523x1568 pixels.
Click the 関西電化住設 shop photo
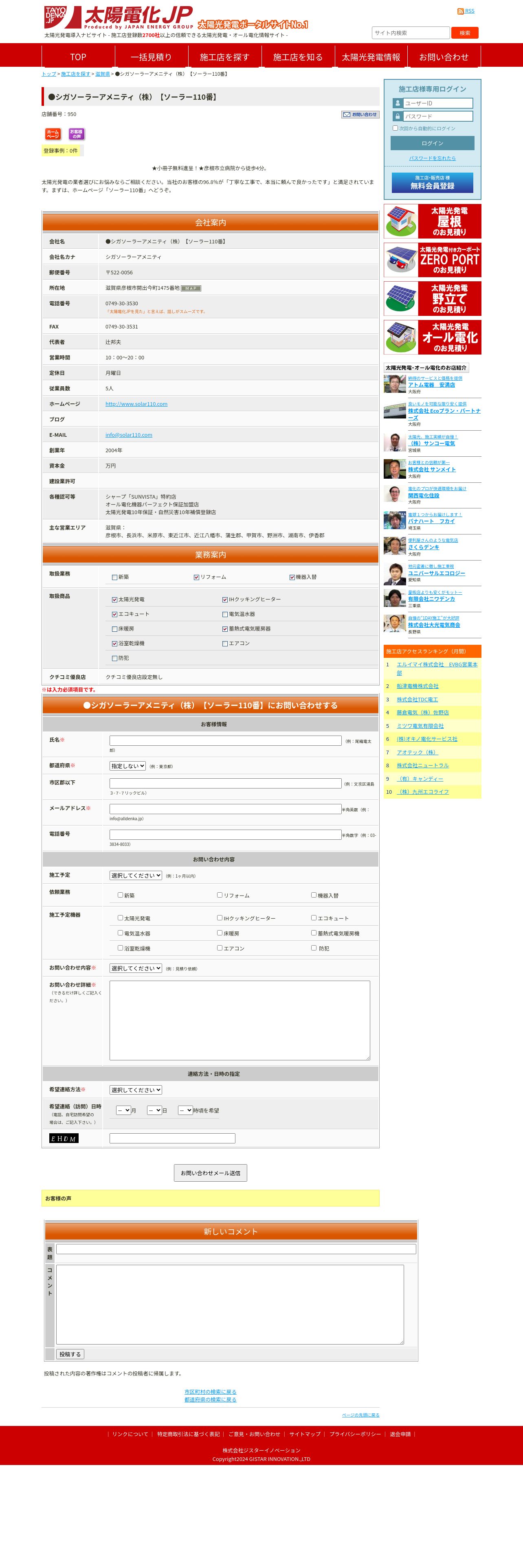coord(395,494)
